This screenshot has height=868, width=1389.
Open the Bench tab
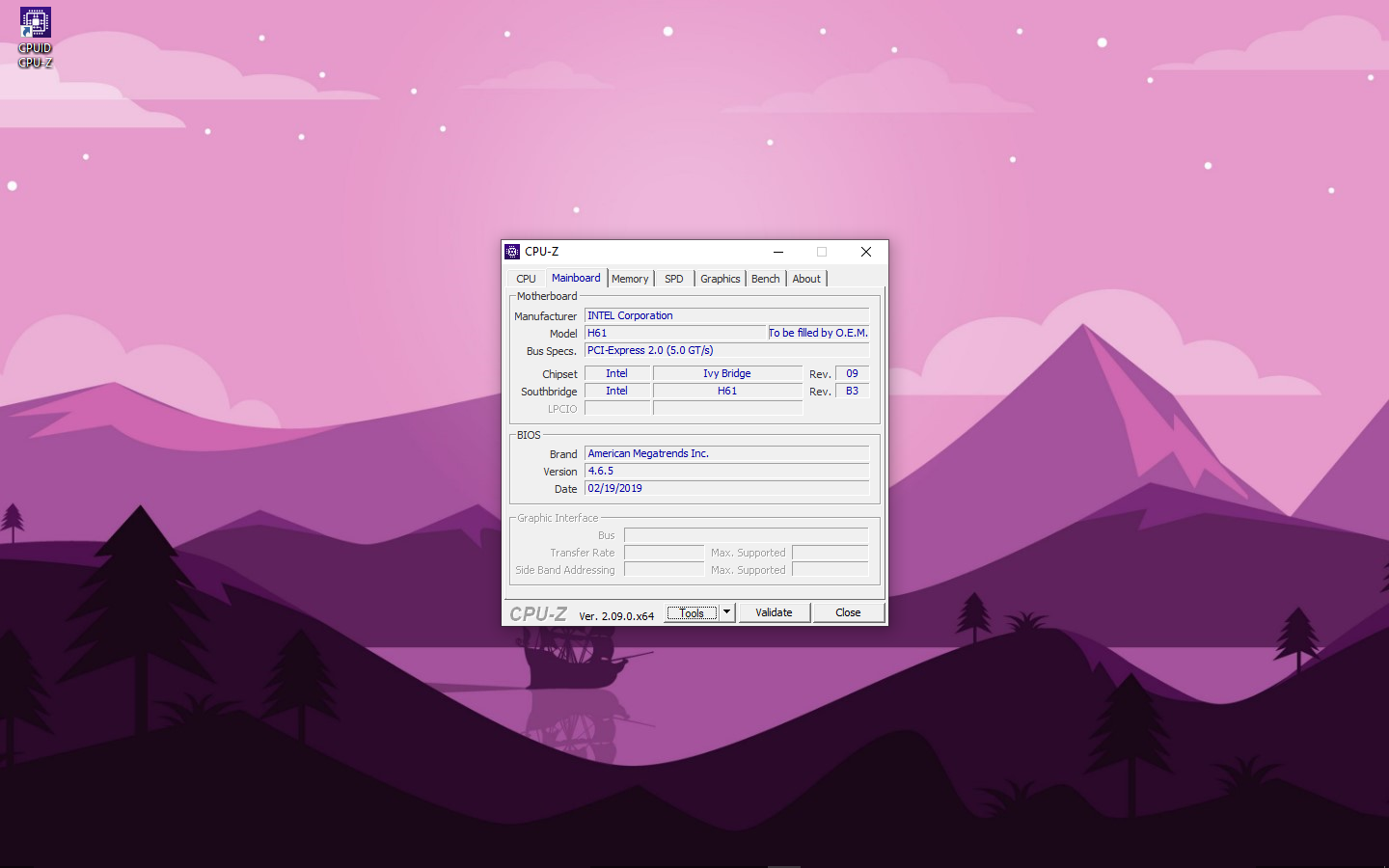click(x=766, y=279)
